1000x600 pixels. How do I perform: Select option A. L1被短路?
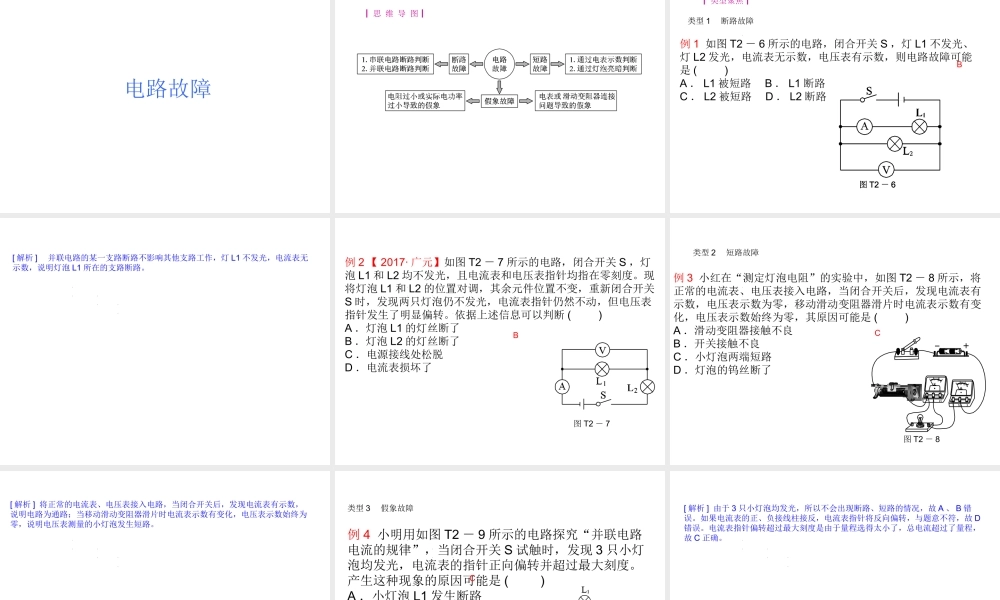tap(716, 84)
